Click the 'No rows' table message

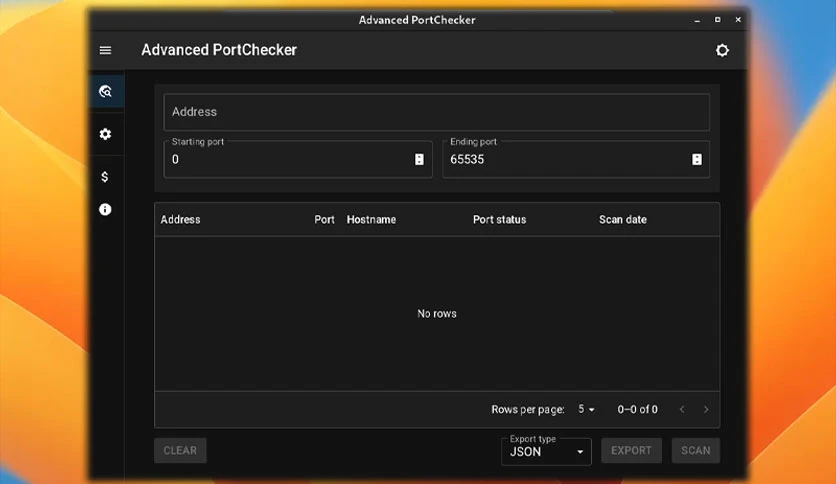[x=437, y=313]
